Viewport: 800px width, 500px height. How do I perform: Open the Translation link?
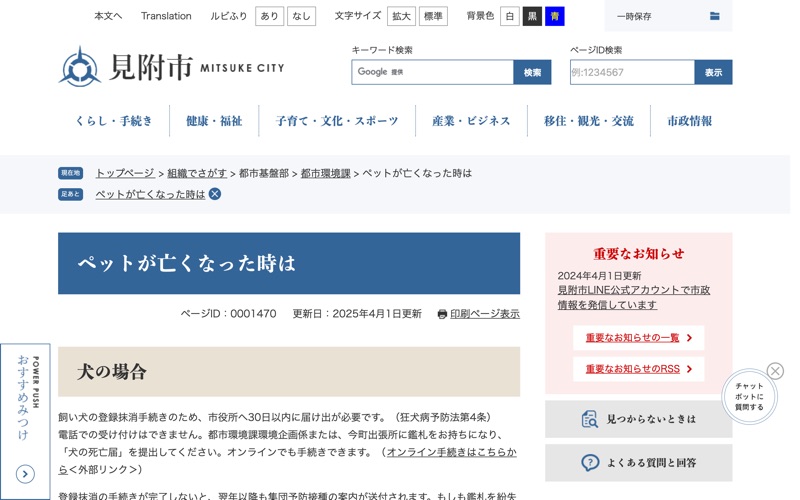[x=166, y=16]
